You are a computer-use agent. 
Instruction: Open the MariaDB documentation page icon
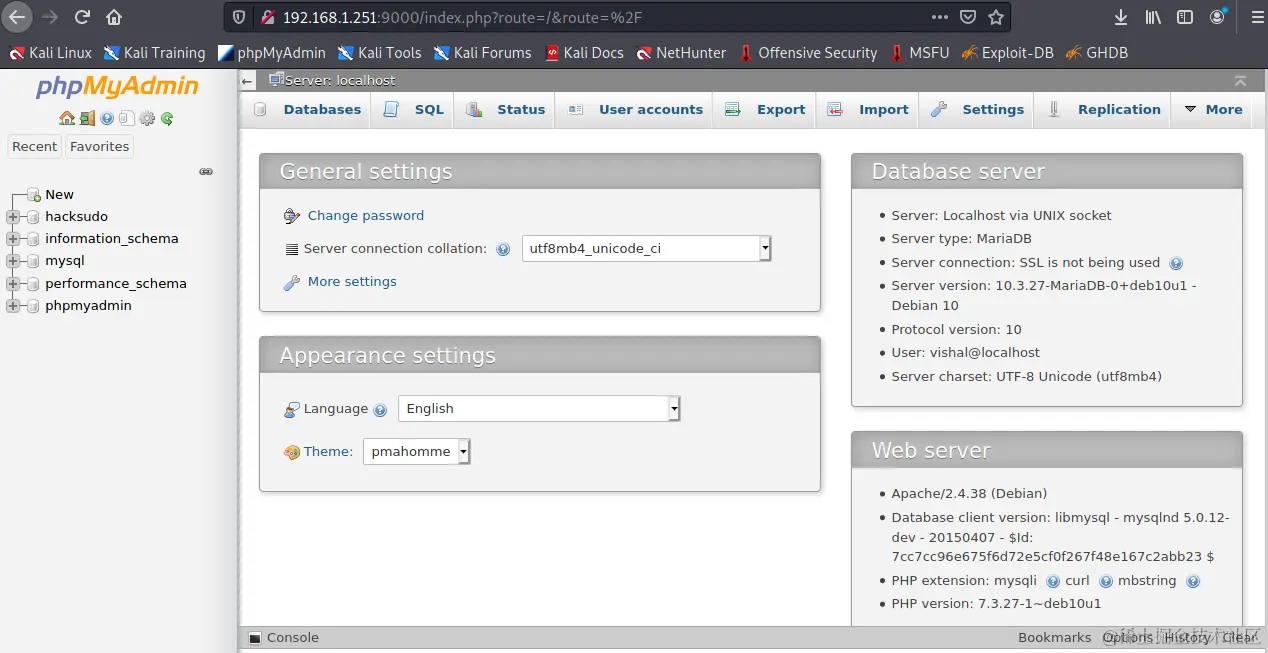click(x=126, y=118)
